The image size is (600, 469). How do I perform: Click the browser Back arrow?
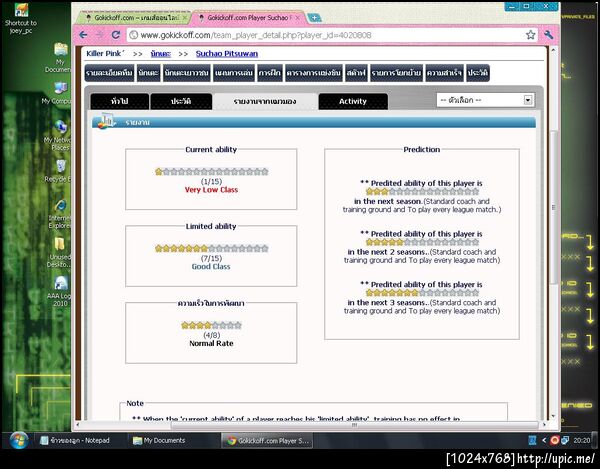point(83,35)
